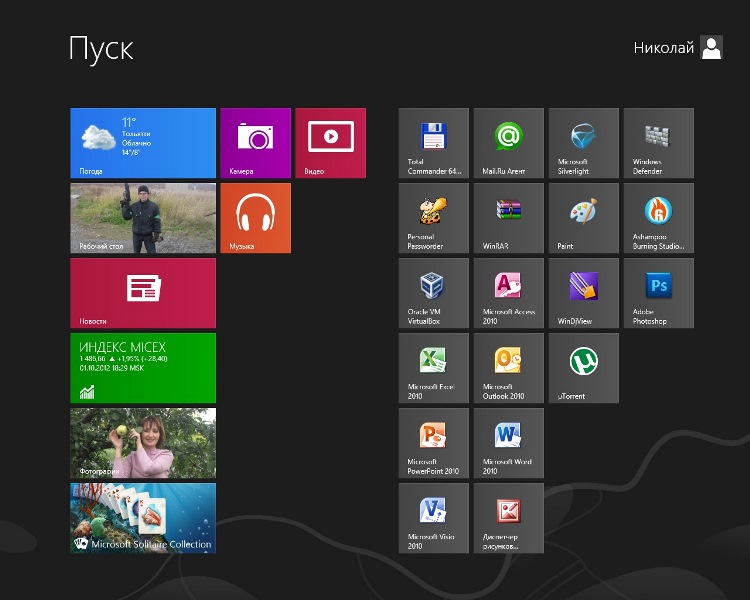Launch the Camera (Камера) tile
750x600 pixels.
255,143
